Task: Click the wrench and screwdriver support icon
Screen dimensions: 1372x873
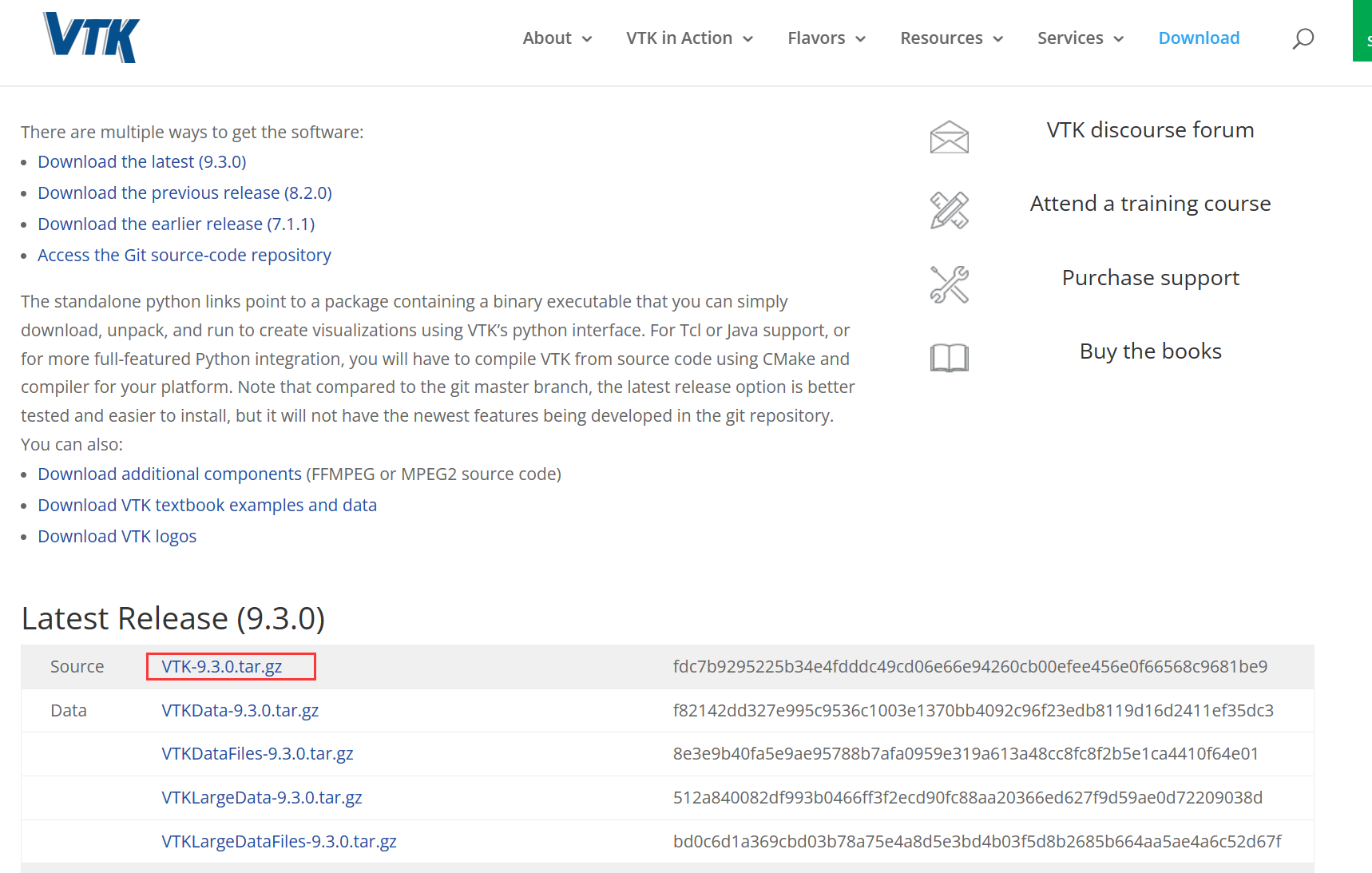Action: 949,284
